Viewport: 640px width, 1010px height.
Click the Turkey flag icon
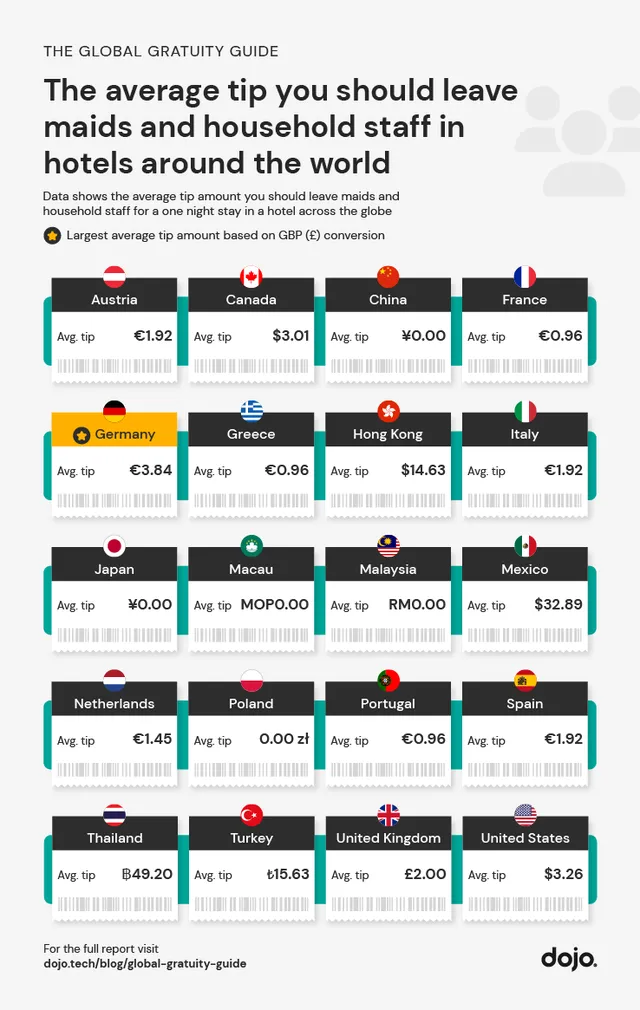[x=251, y=815]
